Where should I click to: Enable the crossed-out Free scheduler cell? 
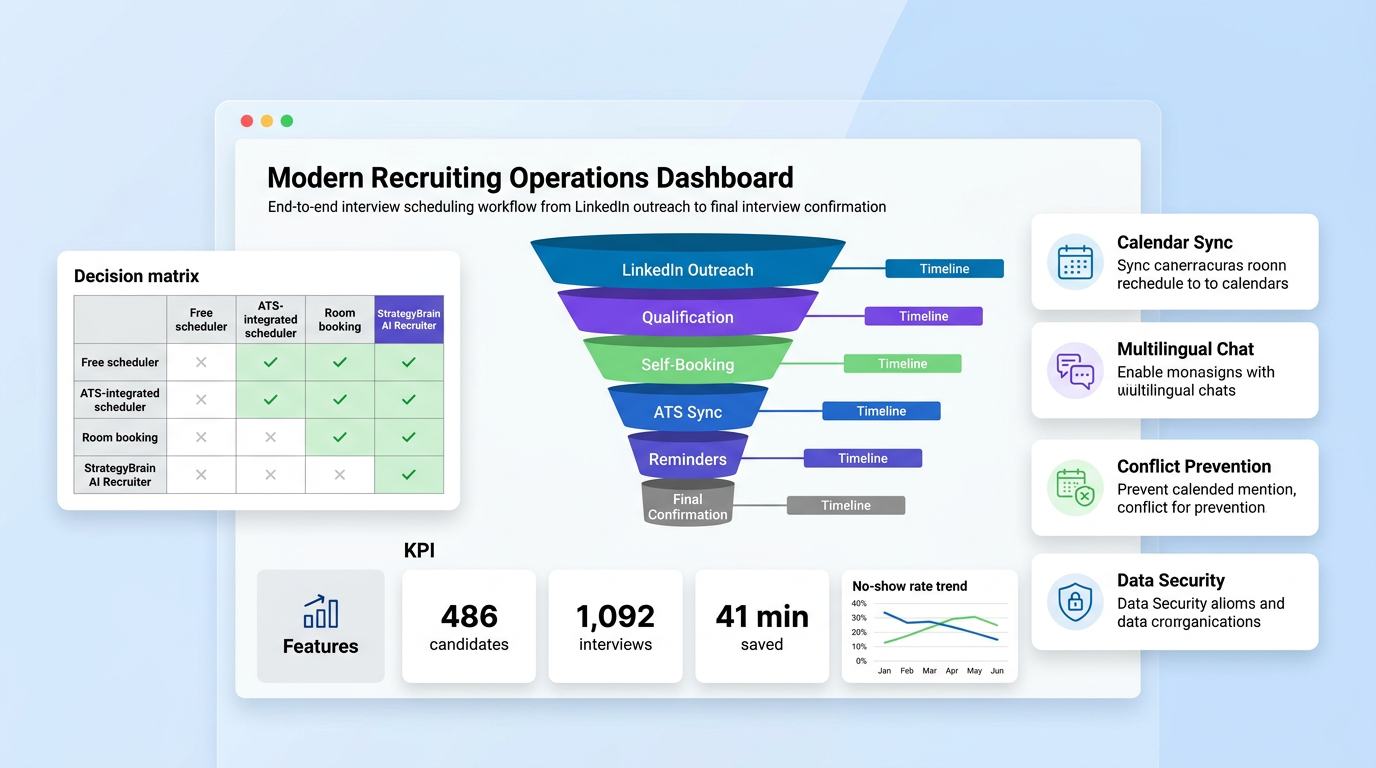(200, 361)
